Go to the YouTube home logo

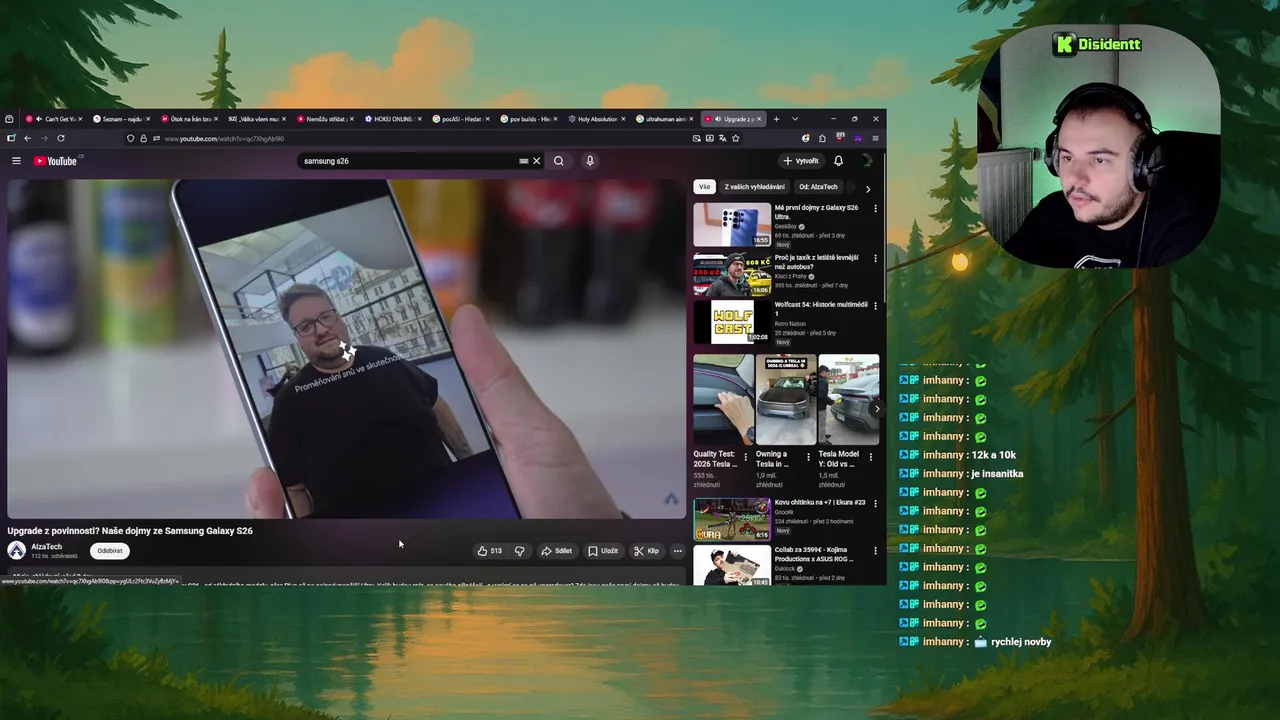click(x=55, y=161)
